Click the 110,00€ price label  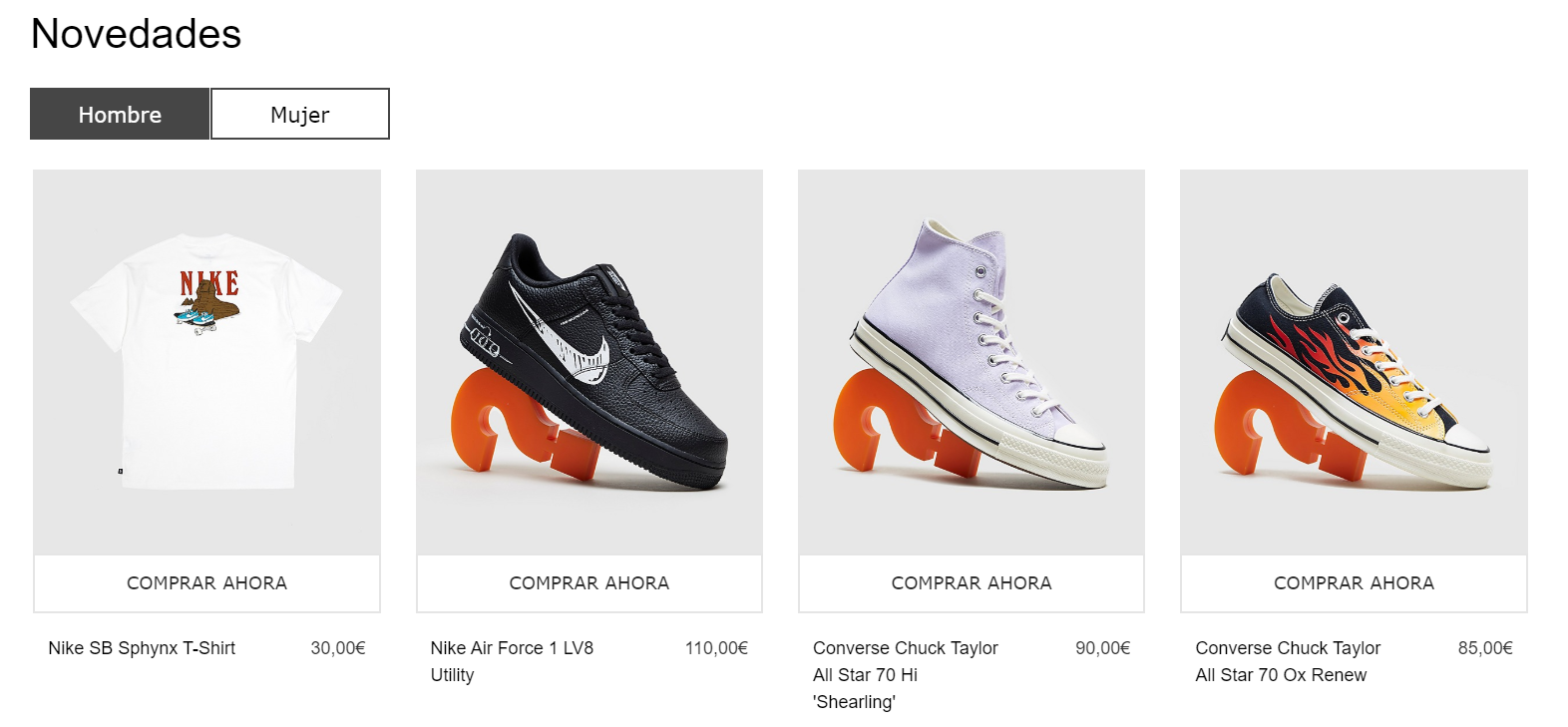716,648
